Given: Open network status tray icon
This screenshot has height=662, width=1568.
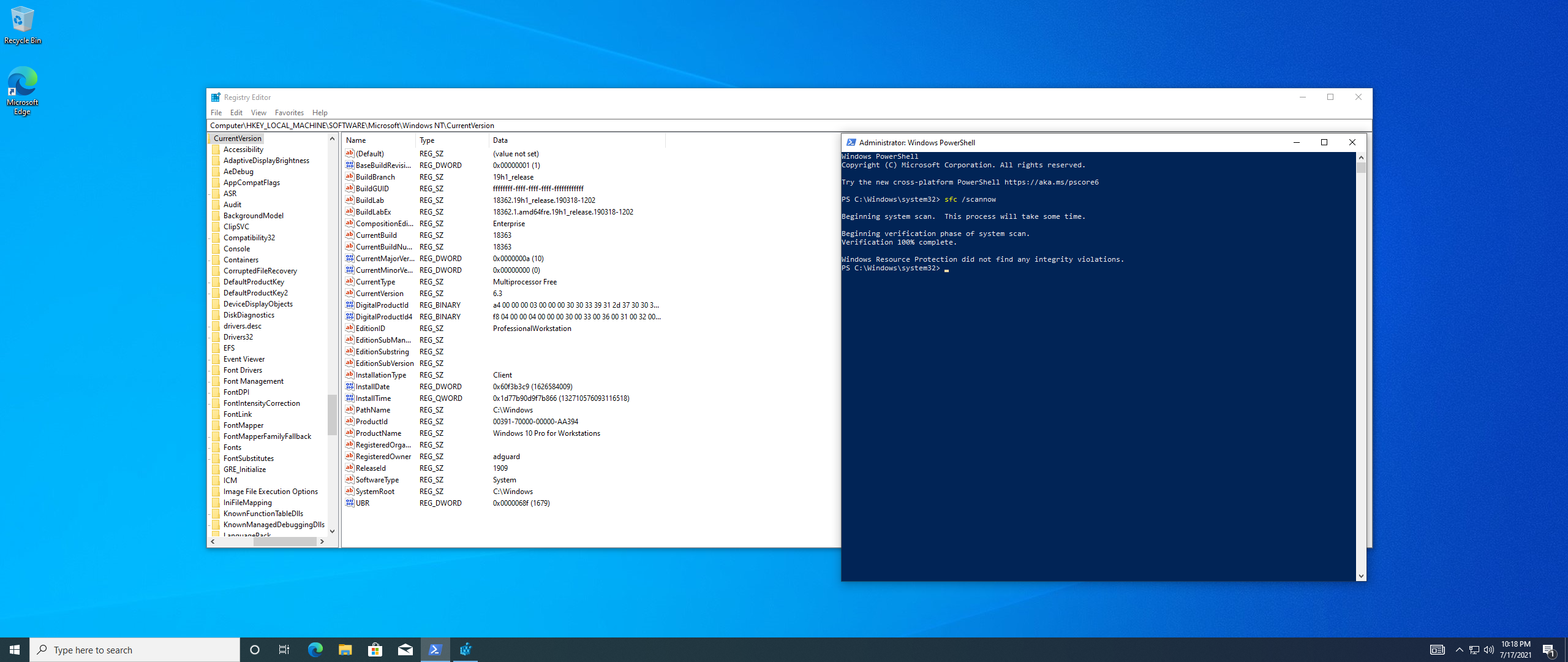Looking at the screenshot, I should (1474, 650).
